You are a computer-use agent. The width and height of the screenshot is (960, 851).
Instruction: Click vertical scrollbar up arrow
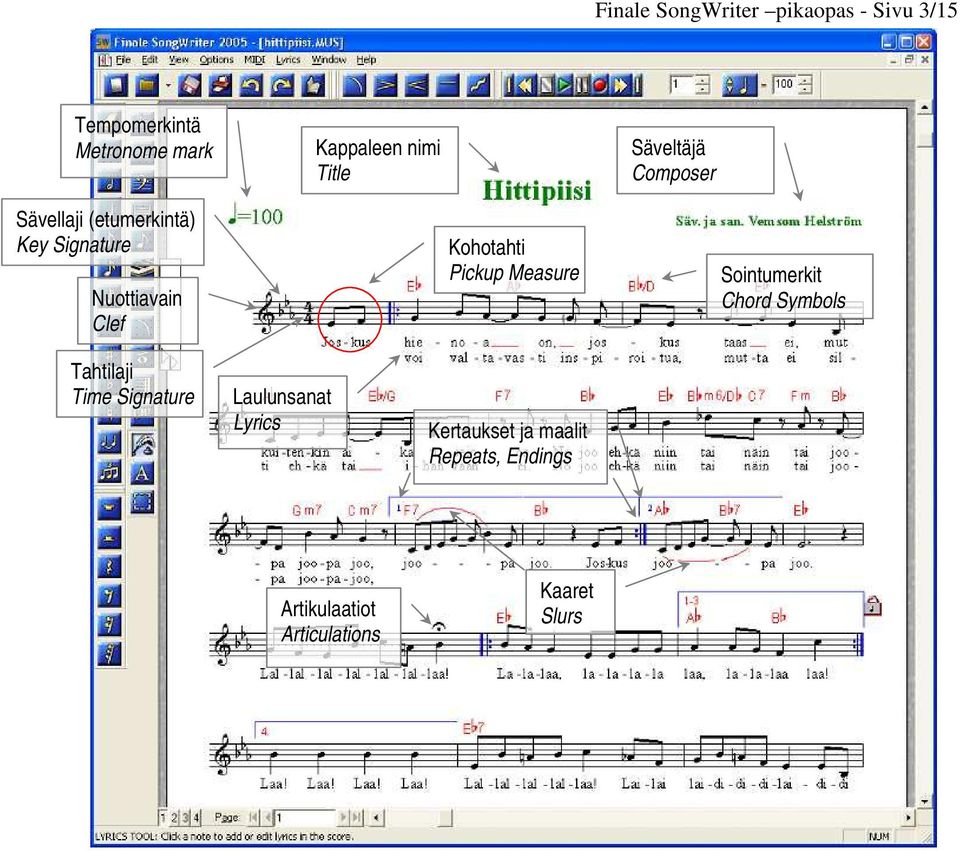click(x=924, y=108)
